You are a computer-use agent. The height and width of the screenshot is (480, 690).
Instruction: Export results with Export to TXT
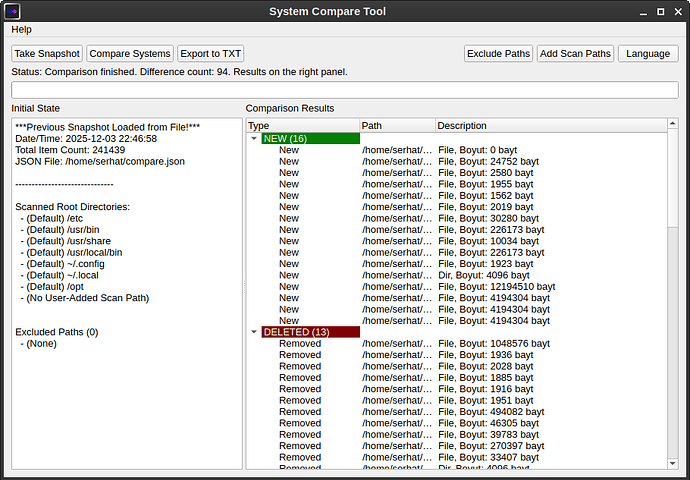point(210,54)
